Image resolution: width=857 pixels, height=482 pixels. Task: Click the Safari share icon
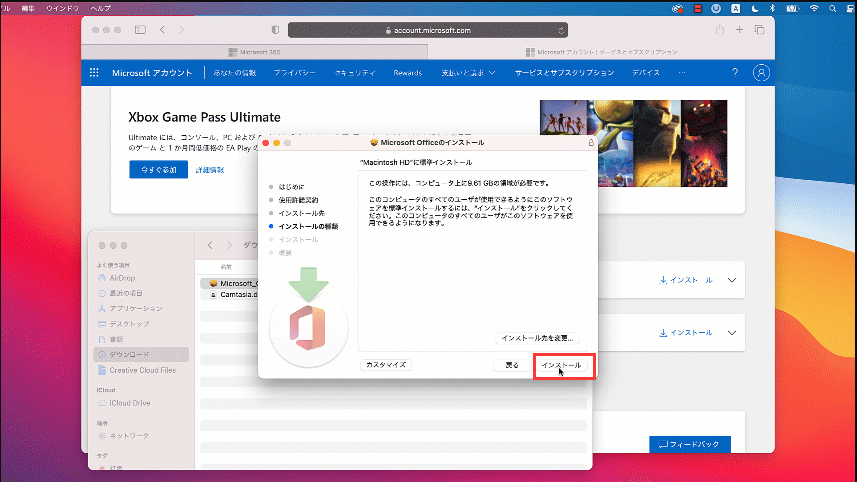click(718, 30)
